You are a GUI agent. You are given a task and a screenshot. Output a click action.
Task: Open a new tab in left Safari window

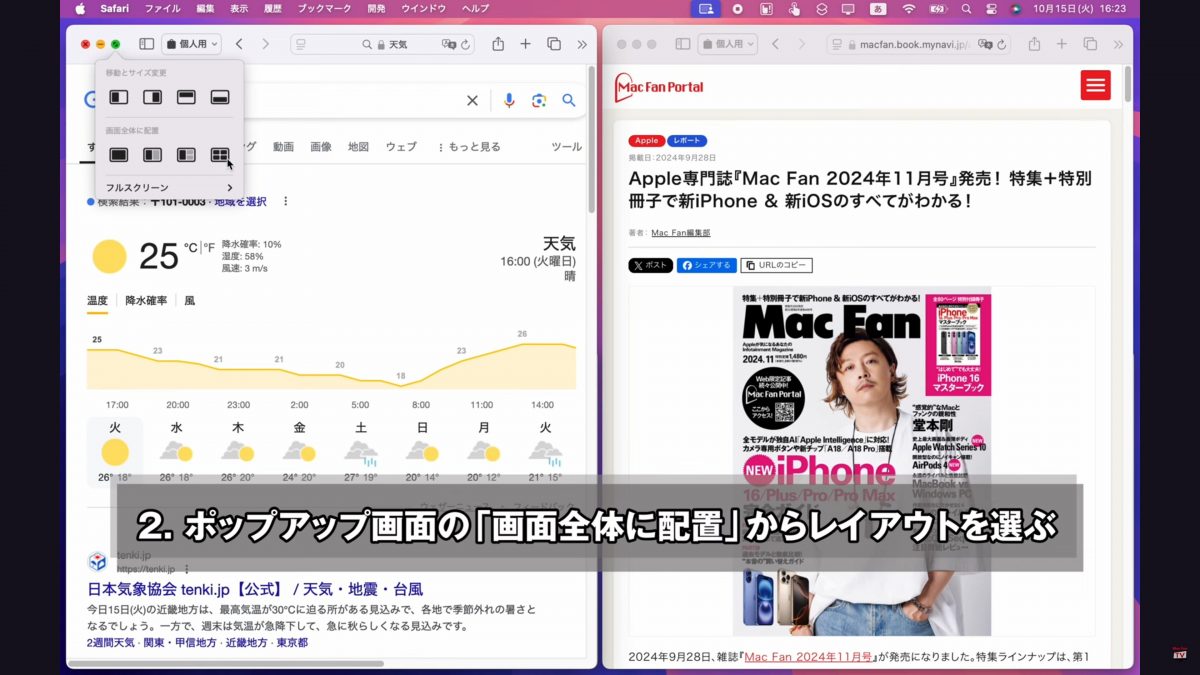526,44
